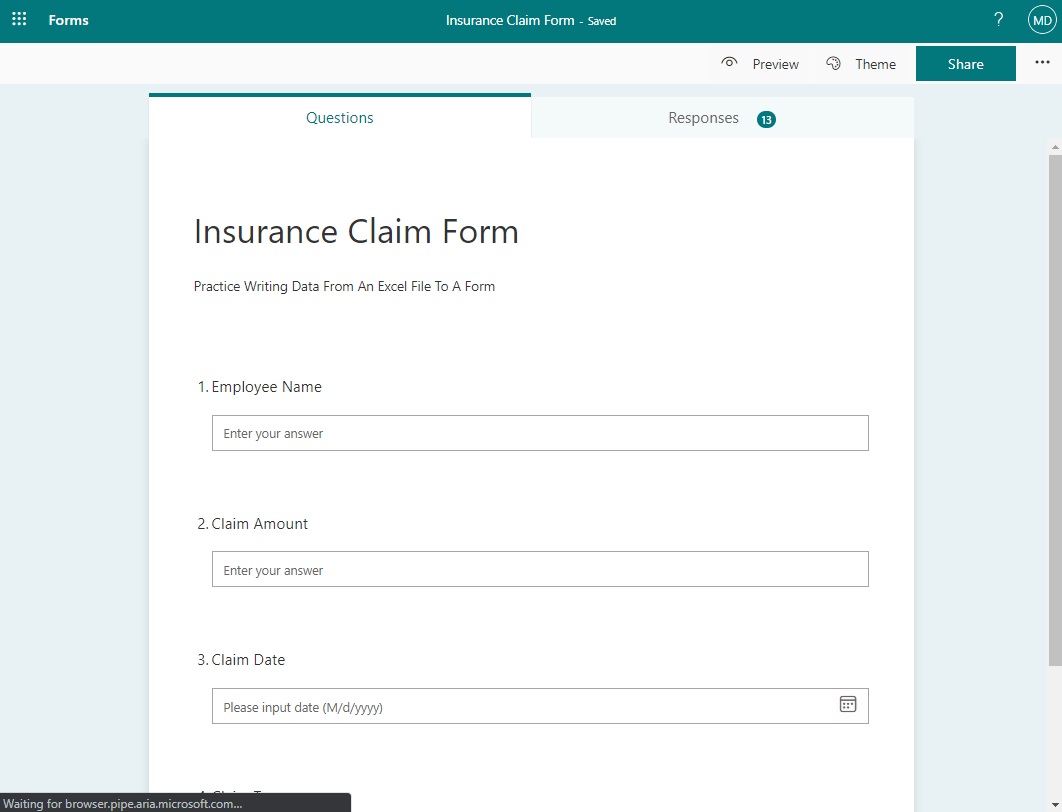Image resolution: width=1062 pixels, height=812 pixels.
Task: Click the Claim Amount answer field
Action: (x=539, y=569)
